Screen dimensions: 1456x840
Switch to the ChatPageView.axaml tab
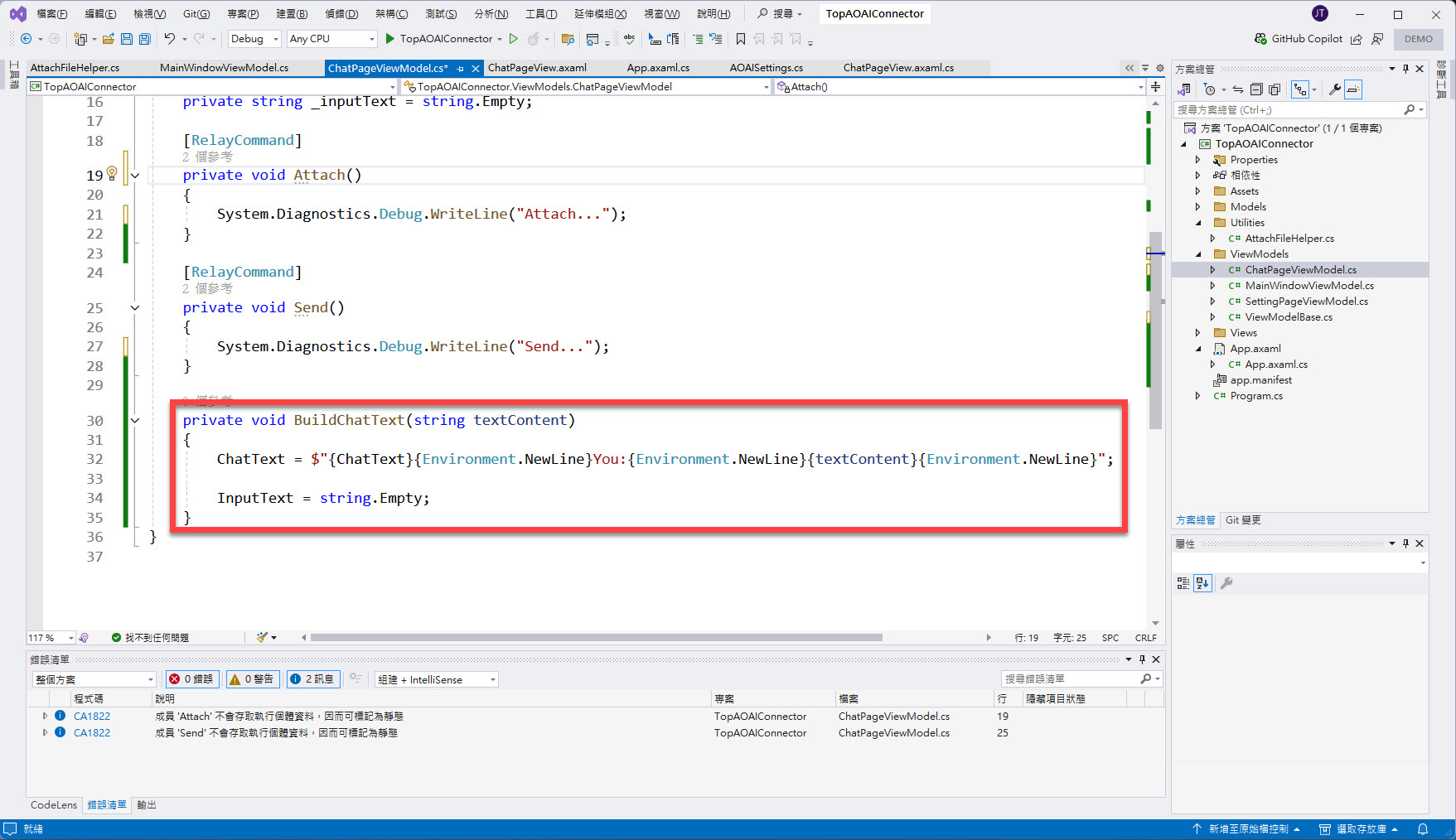(536, 68)
